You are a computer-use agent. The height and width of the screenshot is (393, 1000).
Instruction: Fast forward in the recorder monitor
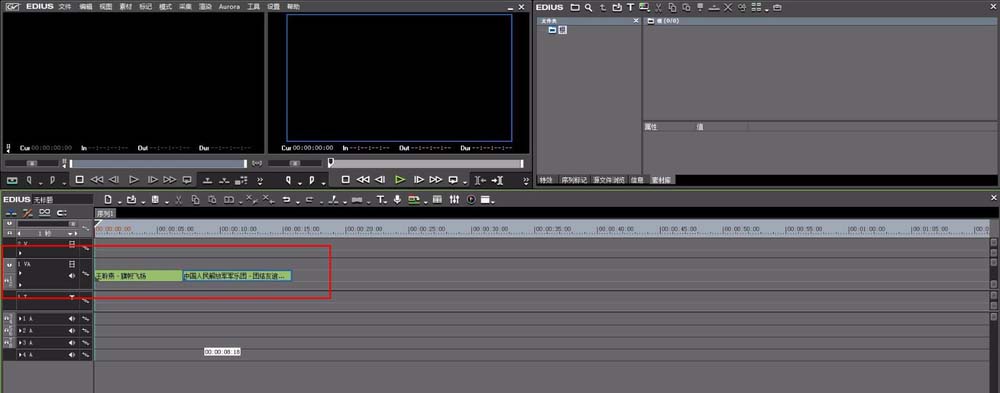[436, 180]
